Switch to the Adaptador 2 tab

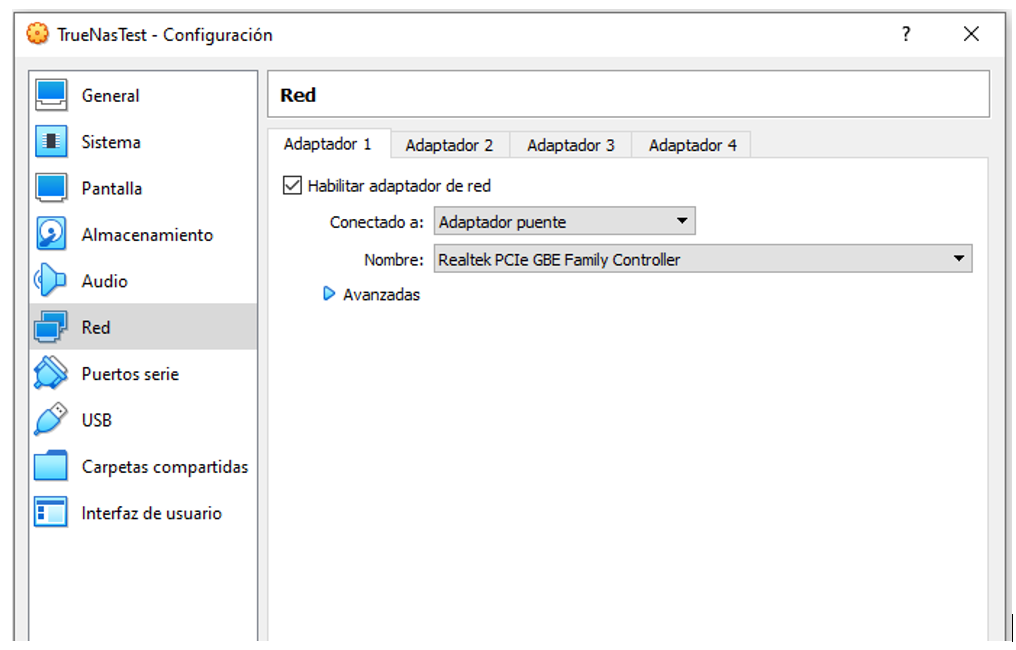(x=450, y=145)
